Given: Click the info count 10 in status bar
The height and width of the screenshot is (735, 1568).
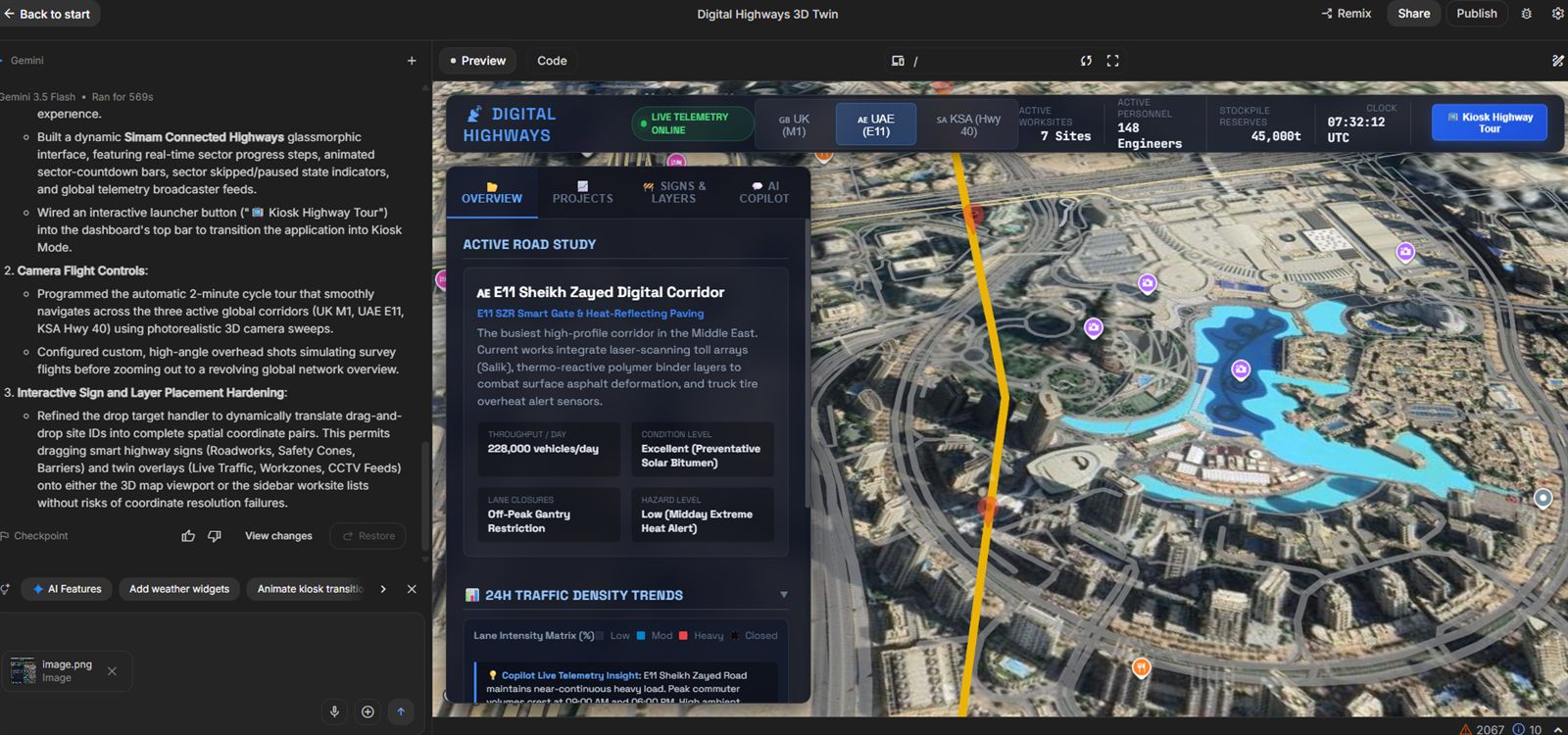Looking at the screenshot, I should (1528, 729).
